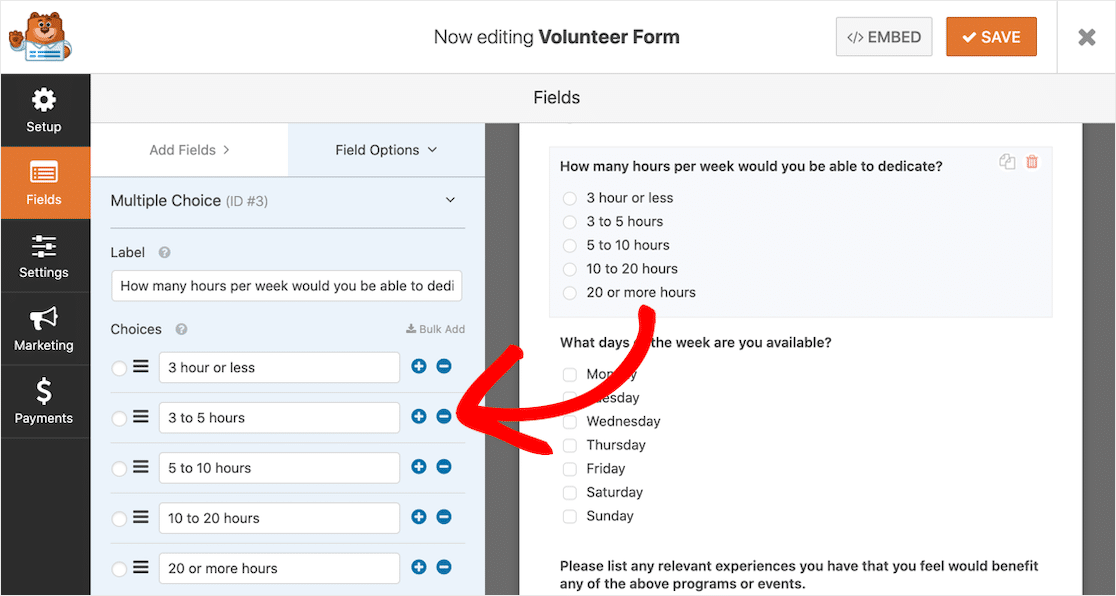Viewport: 1116px width, 596px height.
Task: Check the Saturday checkbox
Action: [569, 493]
